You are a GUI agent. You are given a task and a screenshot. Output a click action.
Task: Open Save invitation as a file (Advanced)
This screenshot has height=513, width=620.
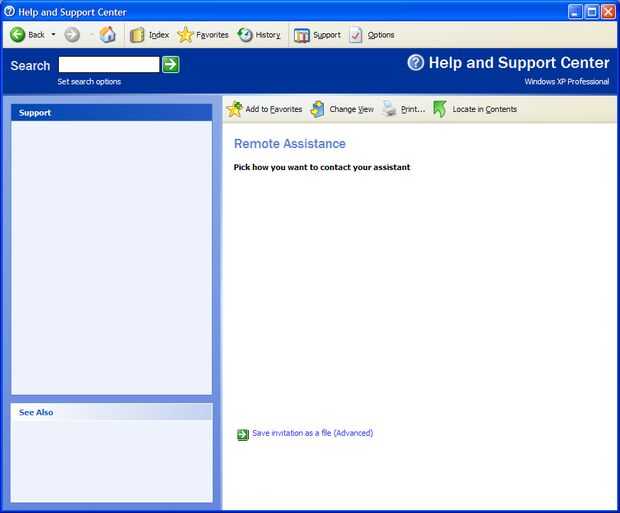312,433
